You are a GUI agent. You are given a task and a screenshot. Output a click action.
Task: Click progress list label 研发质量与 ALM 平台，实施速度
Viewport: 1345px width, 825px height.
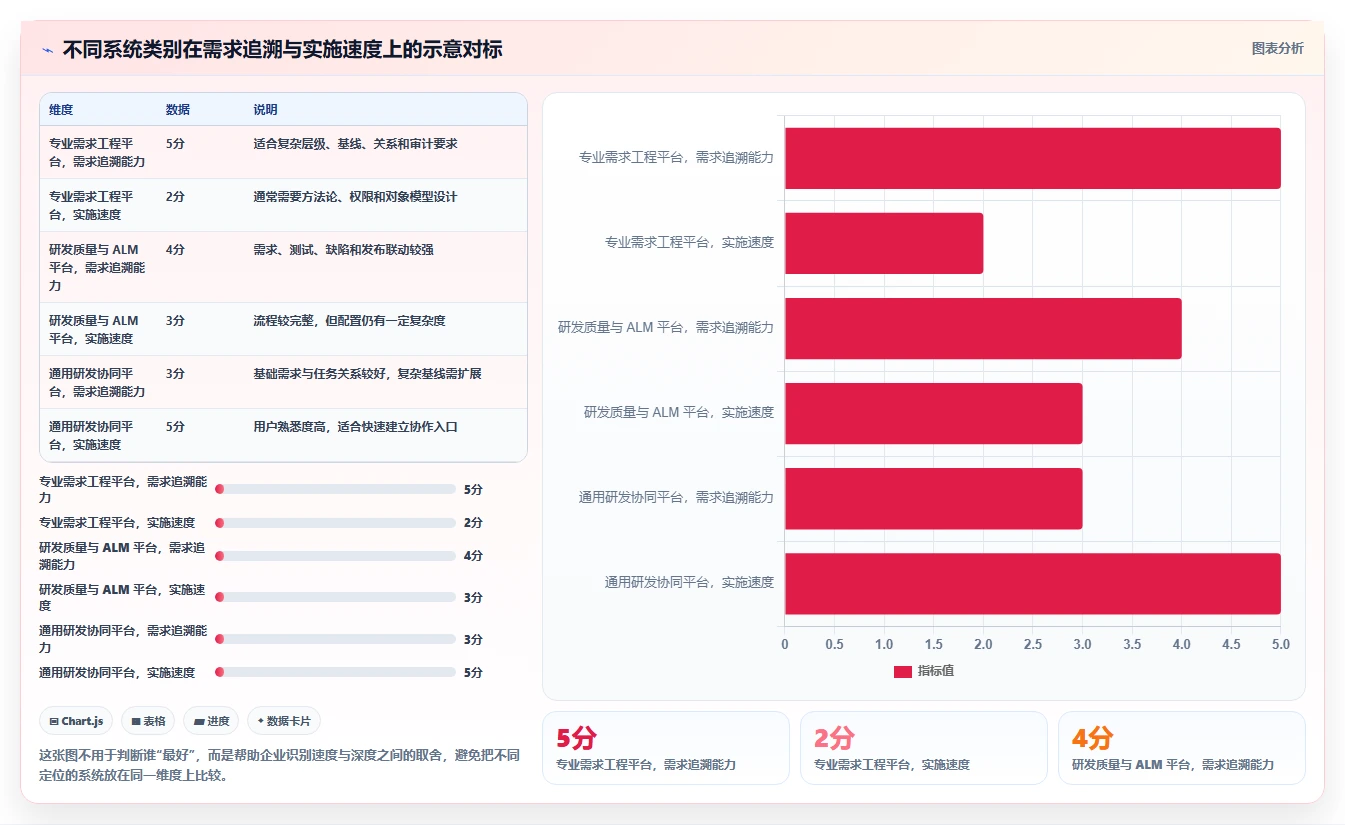click(x=122, y=598)
